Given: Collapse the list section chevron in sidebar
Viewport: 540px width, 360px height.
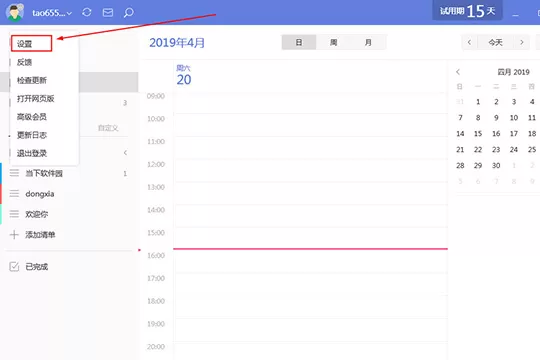Looking at the screenshot, I should [x=125, y=153].
